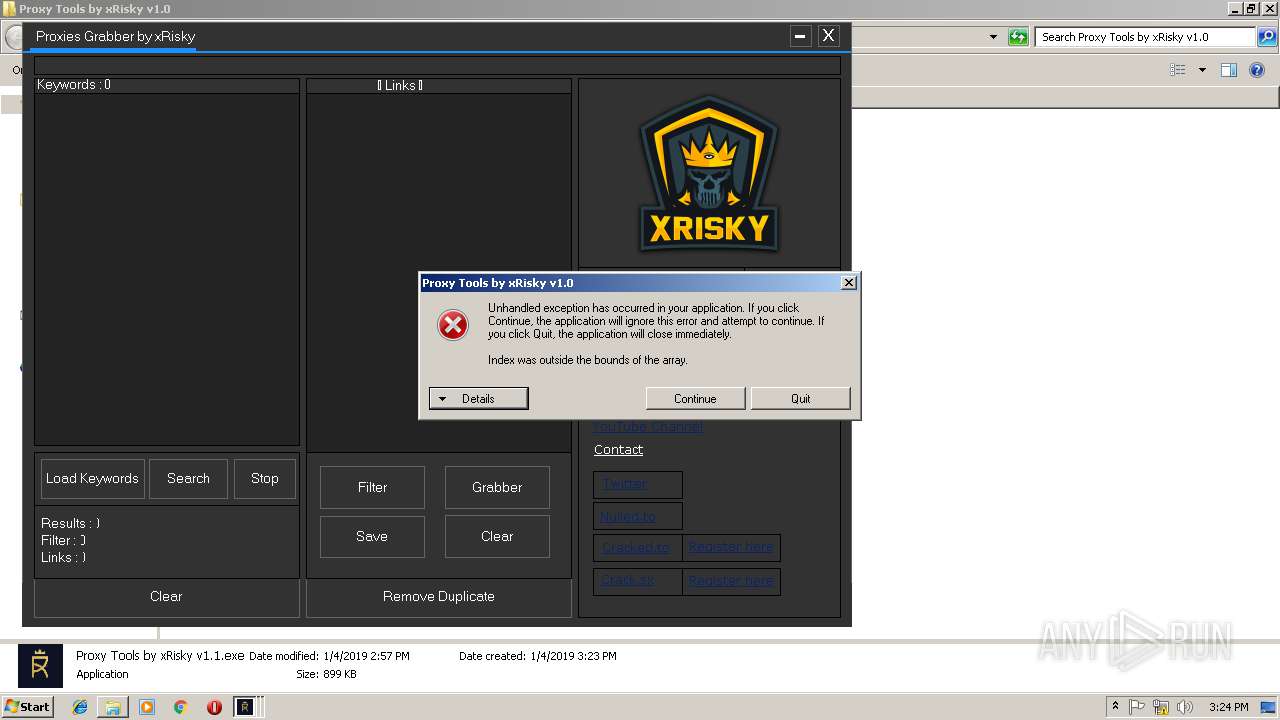Click the 3:24 PM clock
The image size is (1280, 720).
click(x=1228, y=707)
